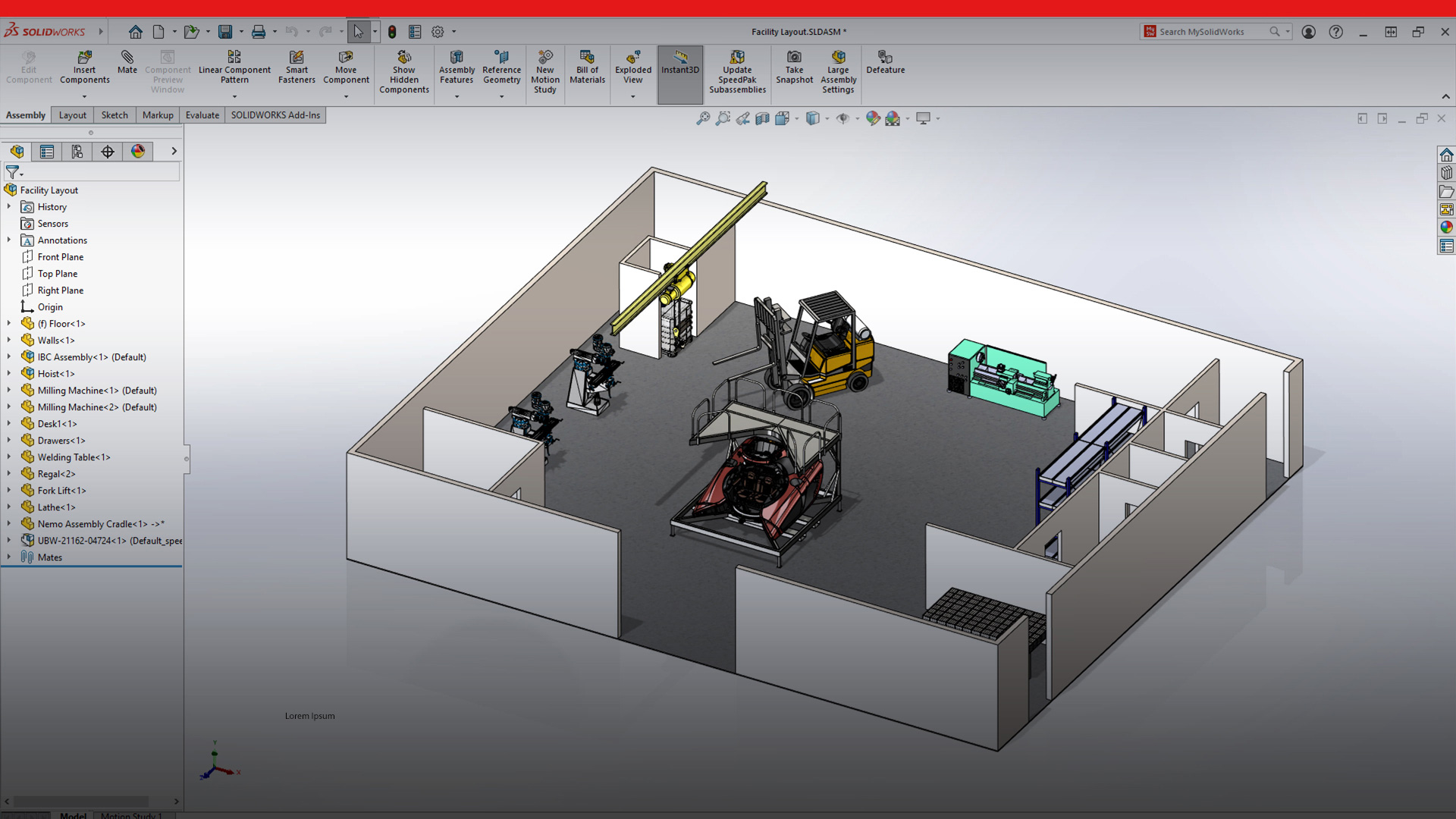Open Appearances task pane color ball

(x=1446, y=227)
